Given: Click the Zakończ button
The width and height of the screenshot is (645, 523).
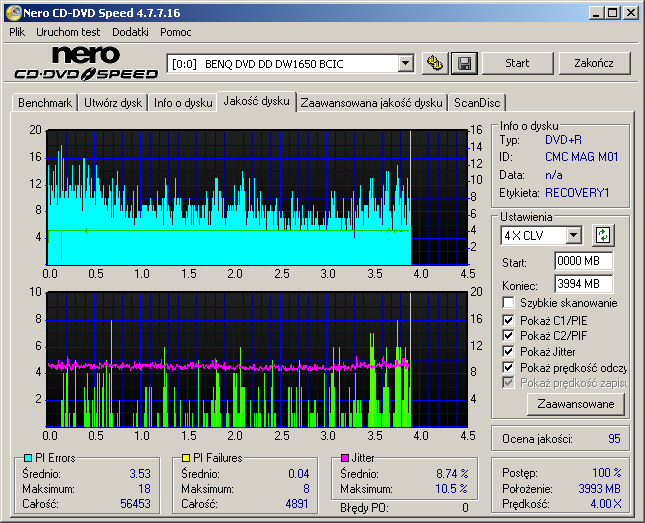Looking at the screenshot, I should coord(594,63).
